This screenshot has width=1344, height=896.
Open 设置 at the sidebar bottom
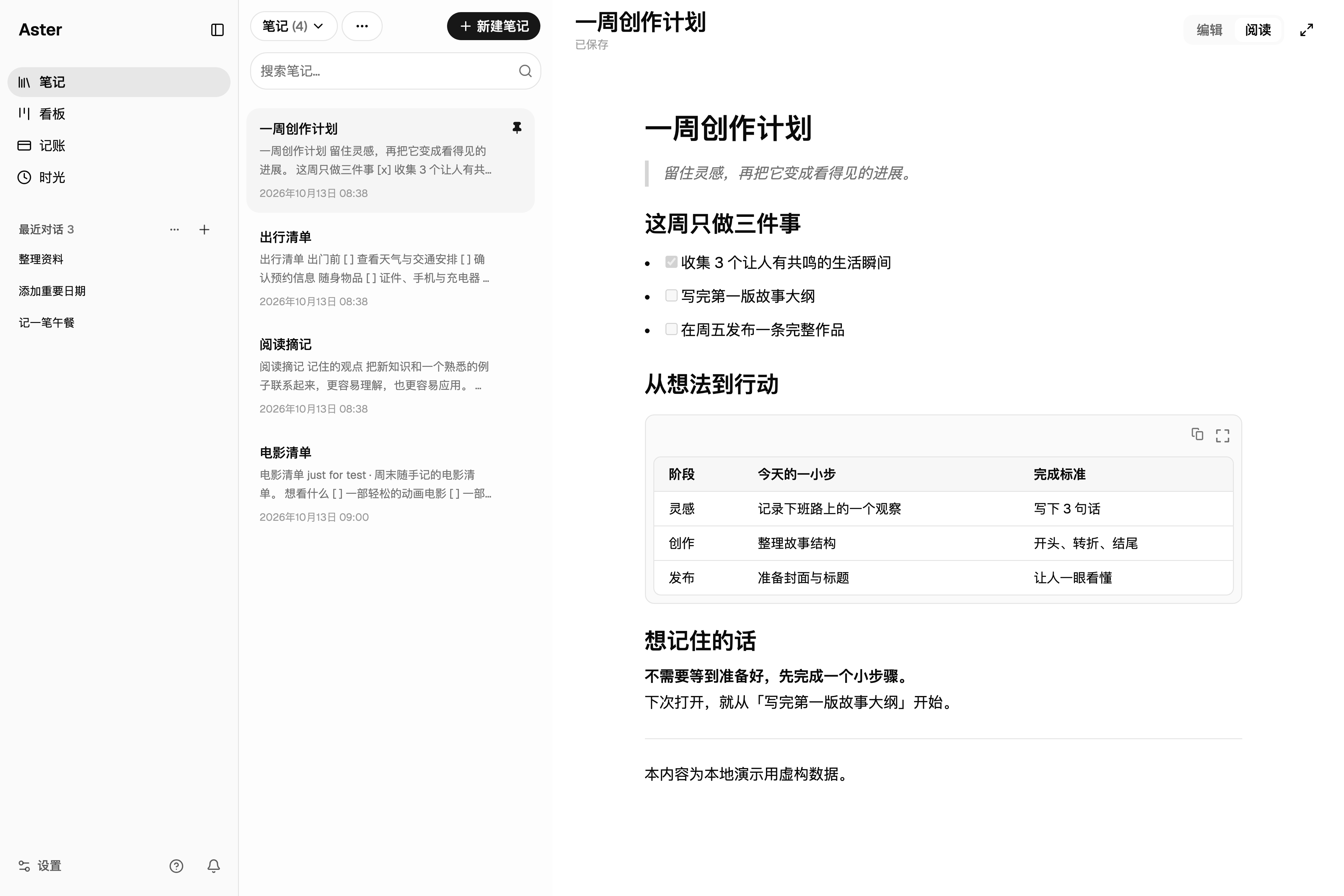[x=40, y=866]
